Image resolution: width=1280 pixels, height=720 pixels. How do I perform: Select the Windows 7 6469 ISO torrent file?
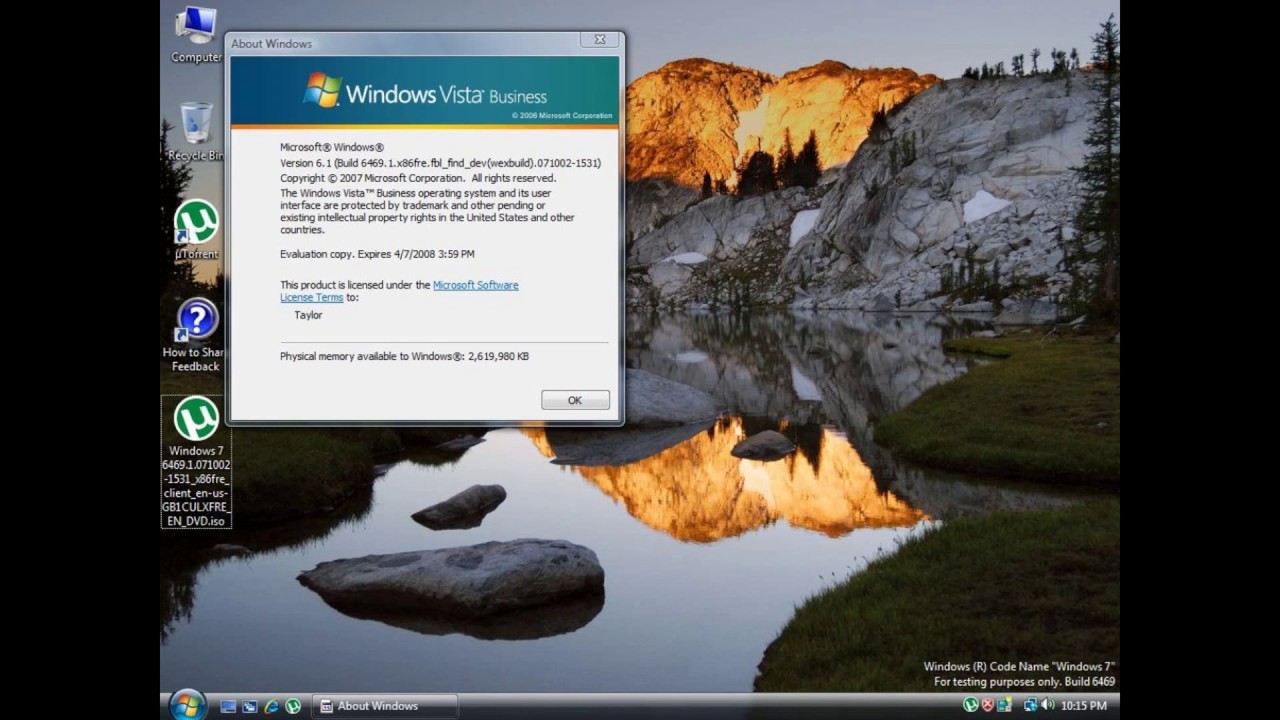pos(196,462)
